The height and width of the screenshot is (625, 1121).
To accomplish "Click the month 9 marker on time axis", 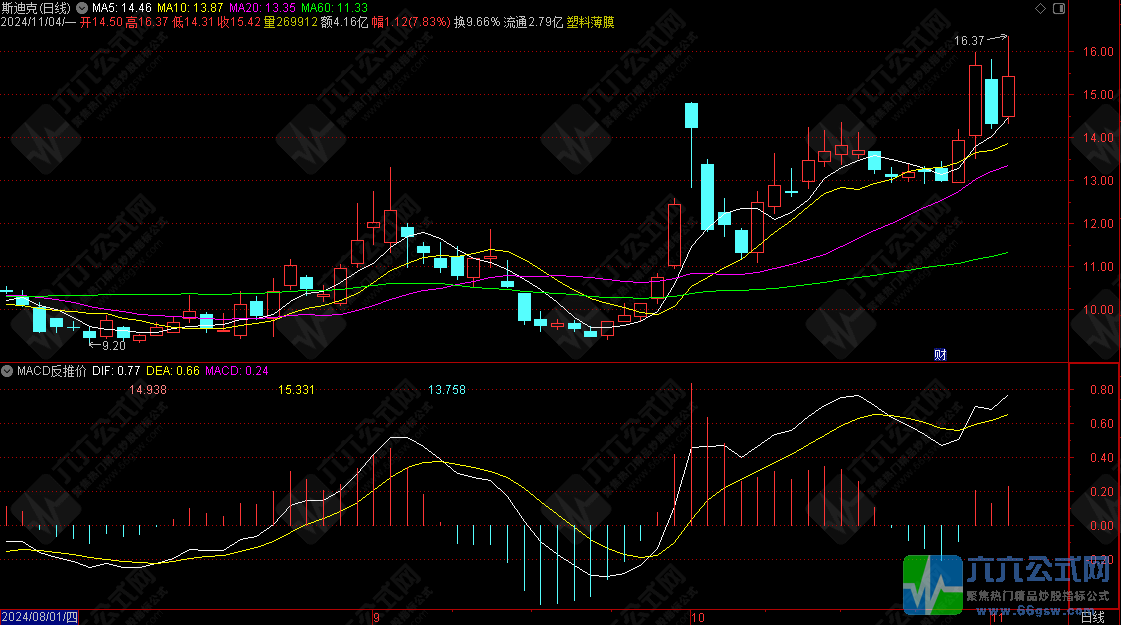I will coord(376,617).
